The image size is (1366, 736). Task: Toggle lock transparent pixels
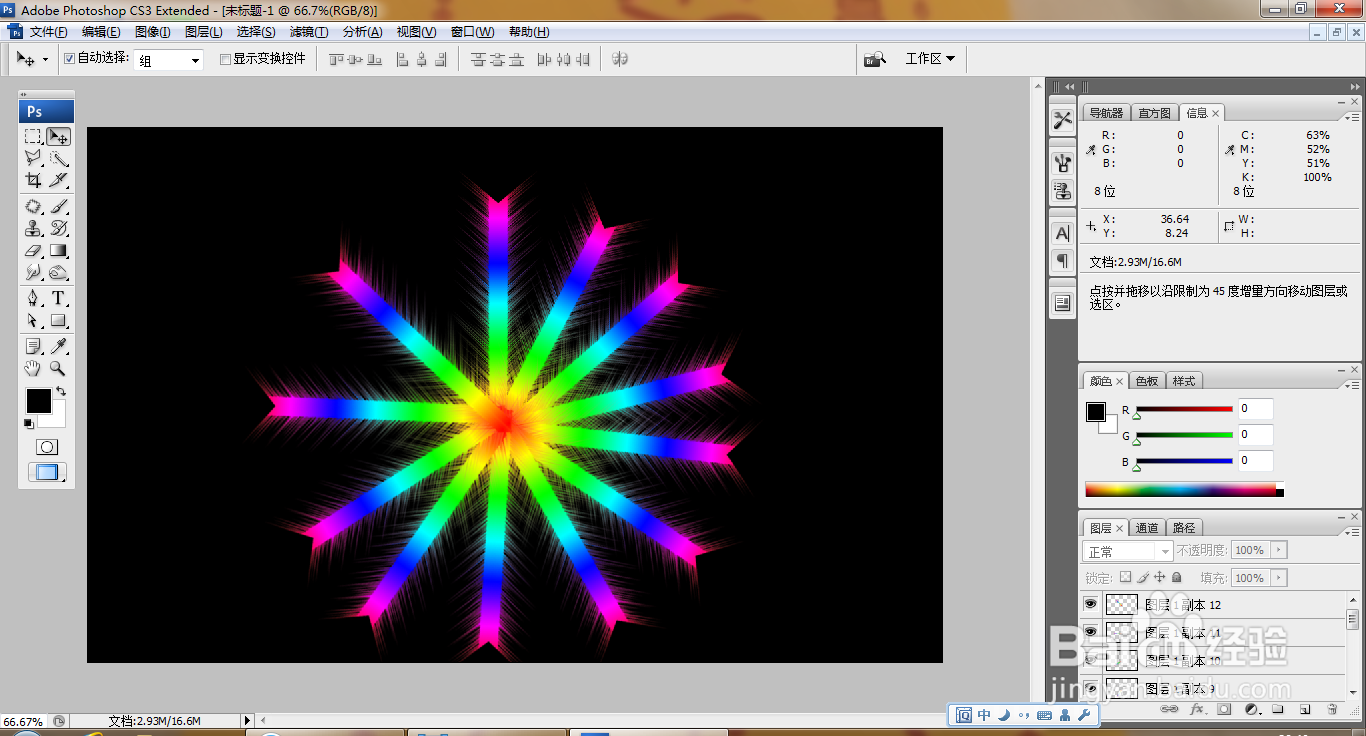pos(1125,577)
